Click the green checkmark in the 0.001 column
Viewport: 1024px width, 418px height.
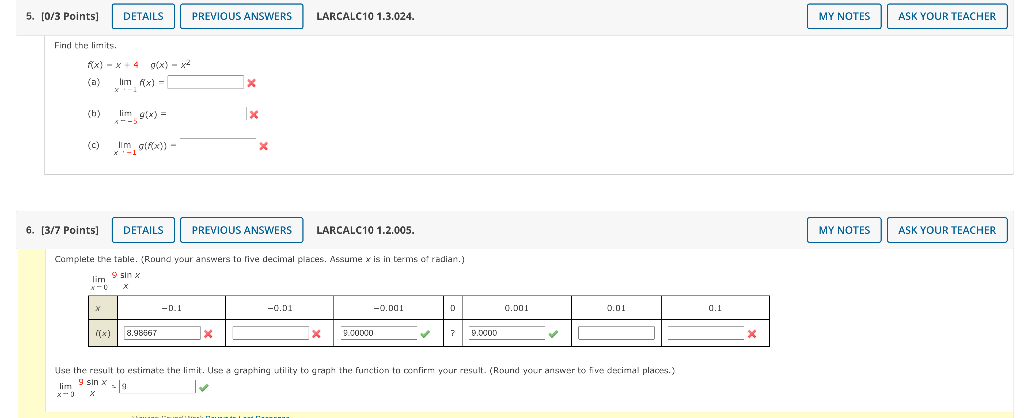click(x=553, y=334)
